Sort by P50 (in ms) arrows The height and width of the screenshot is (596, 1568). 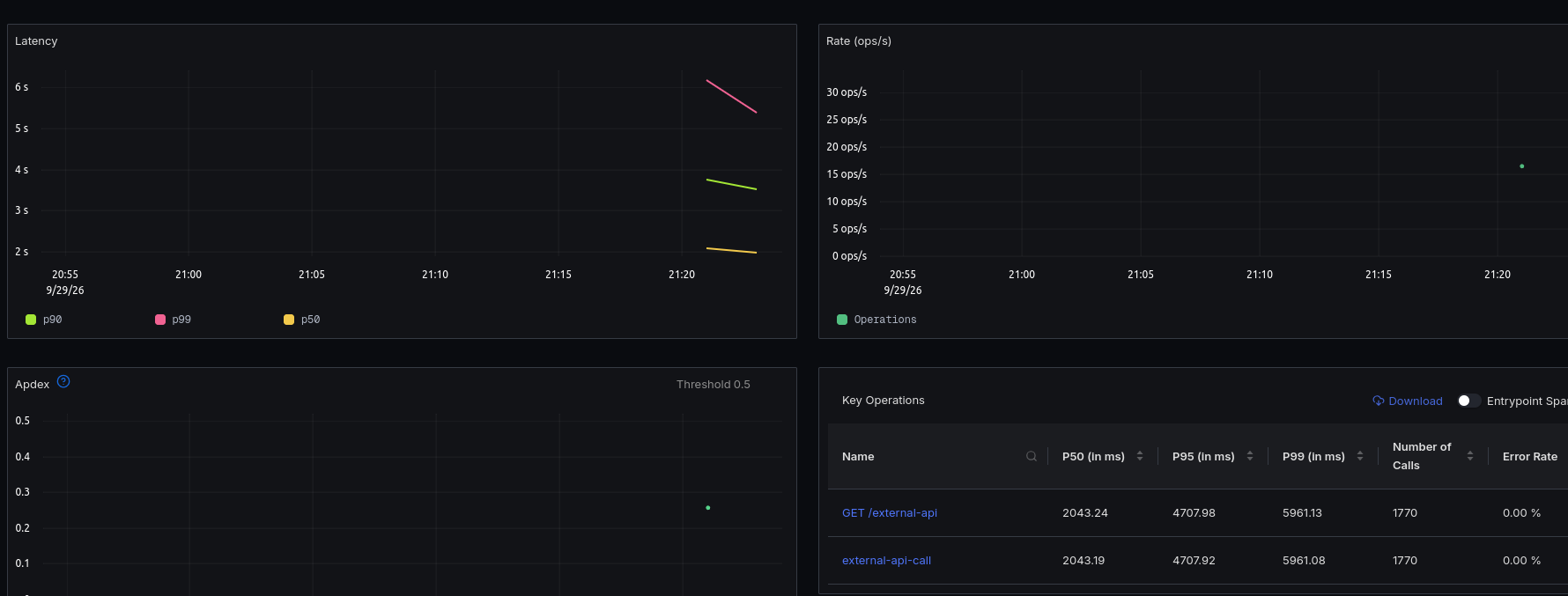pyautogui.click(x=1140, y=456)
